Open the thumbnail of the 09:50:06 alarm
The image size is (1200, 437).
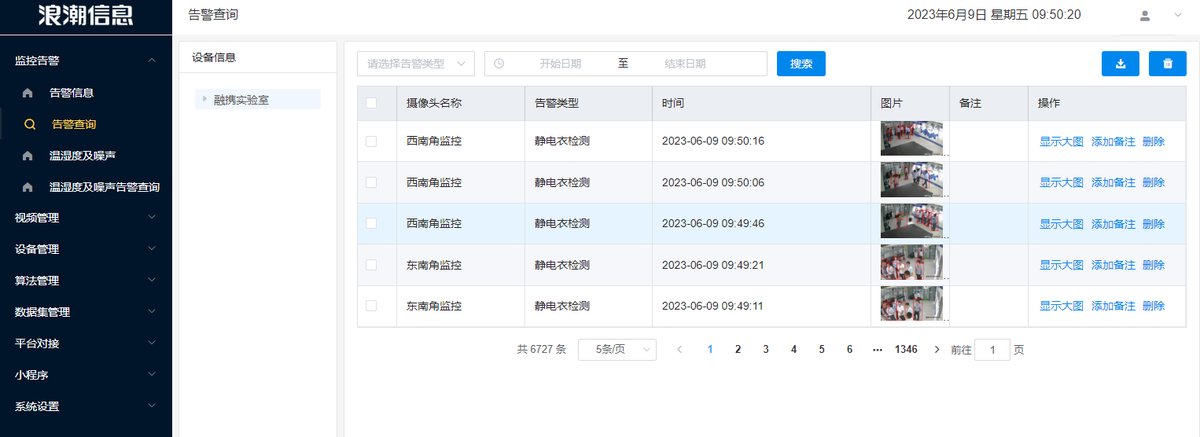pyautogui.click(x=911, y=179)
